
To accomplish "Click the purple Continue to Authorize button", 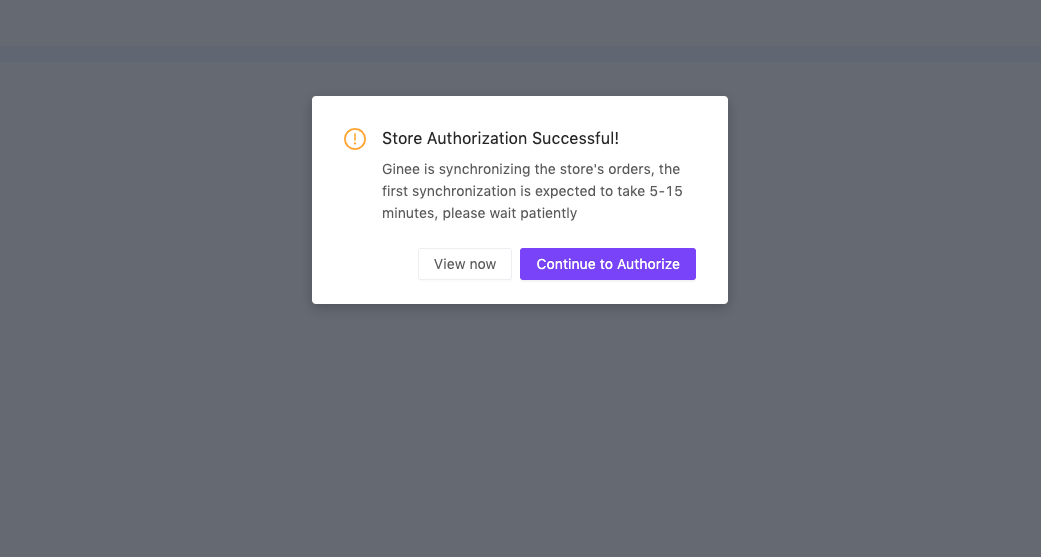I will (x=607, y=264).
